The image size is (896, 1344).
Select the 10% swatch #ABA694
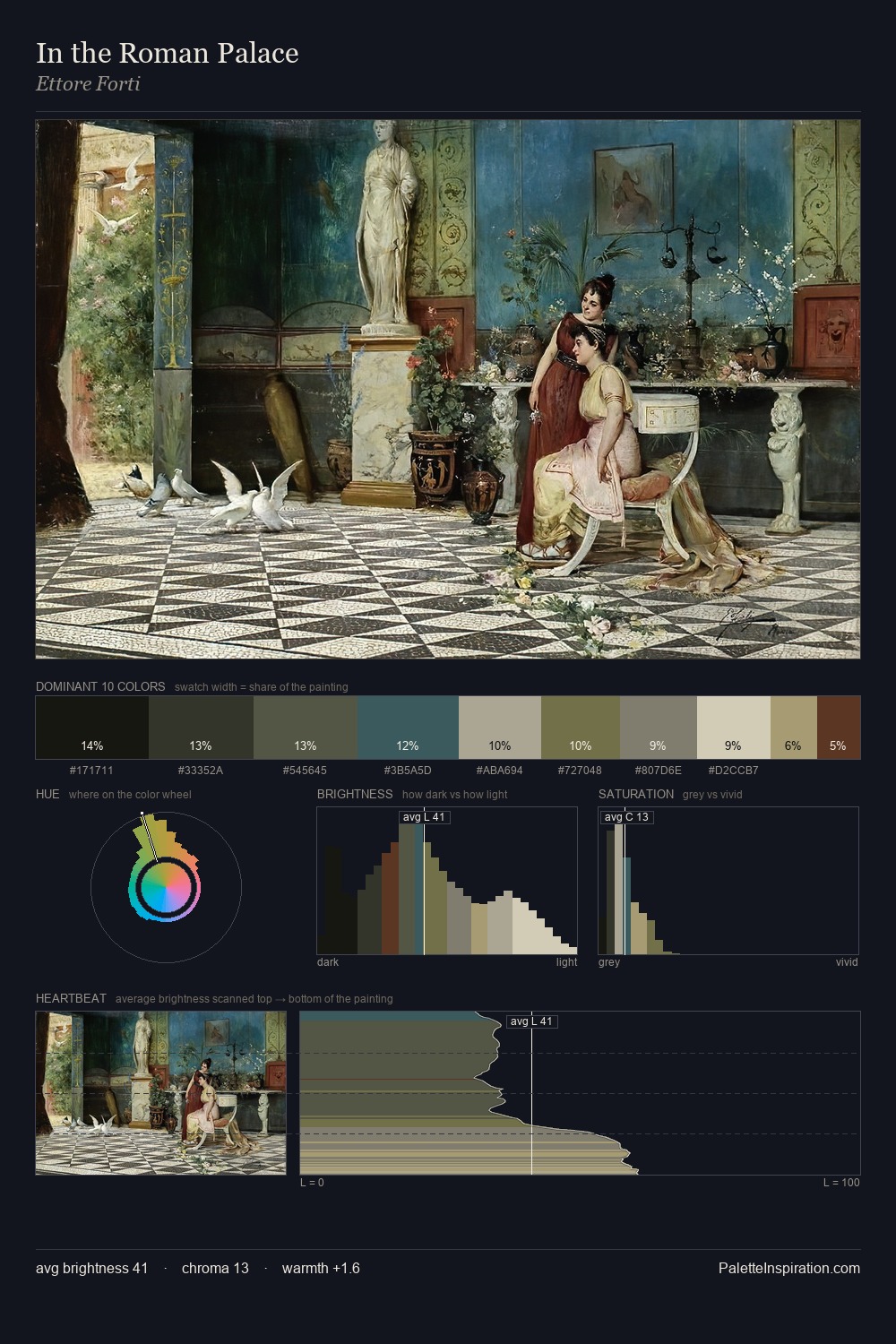[500, 728]
